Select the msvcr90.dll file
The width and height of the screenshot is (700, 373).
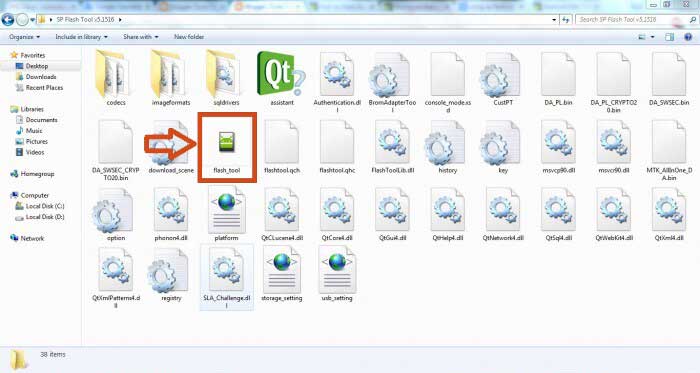[x=613, y=147]
